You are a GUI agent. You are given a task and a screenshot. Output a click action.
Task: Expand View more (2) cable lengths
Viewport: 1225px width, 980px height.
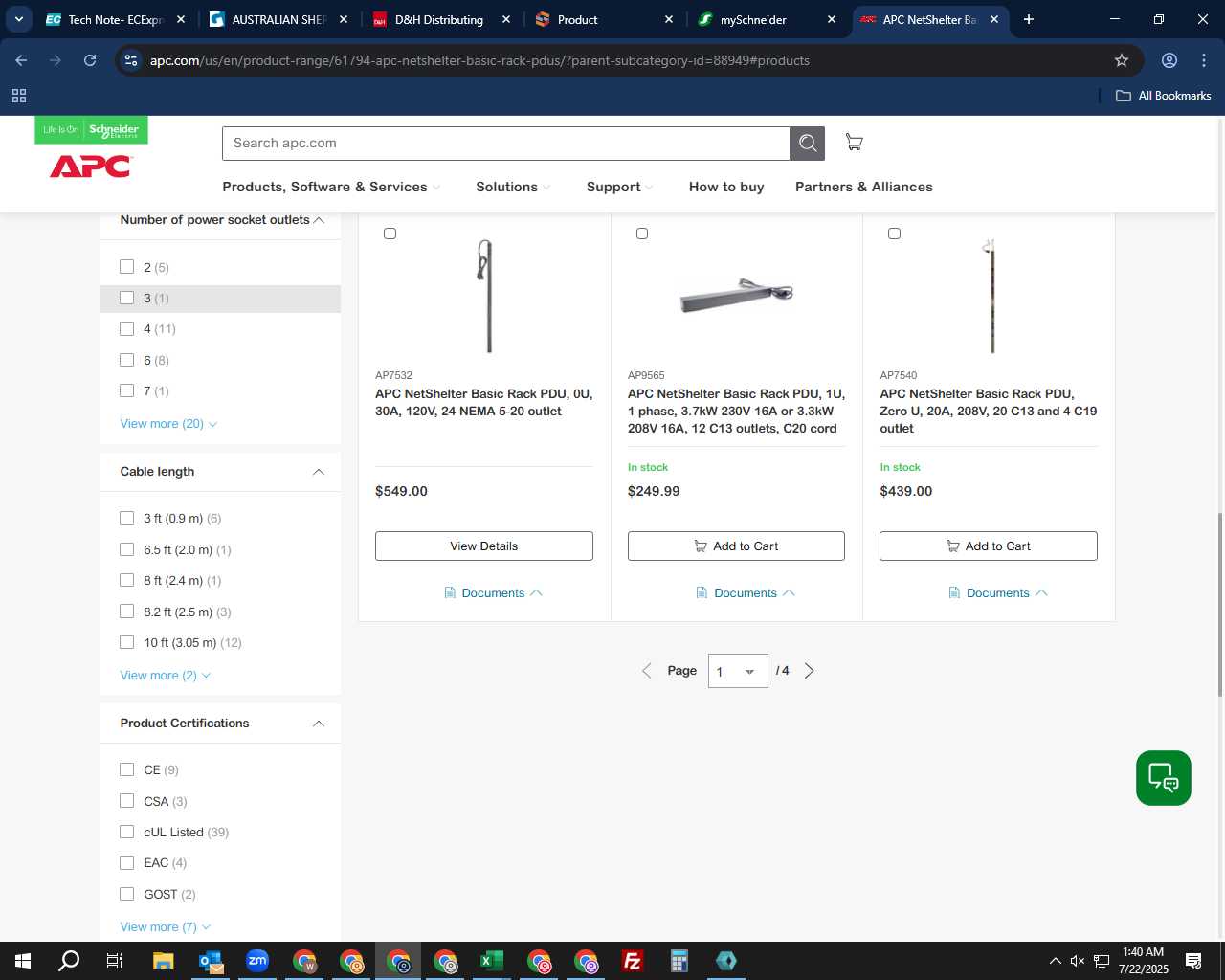point(165,676)
